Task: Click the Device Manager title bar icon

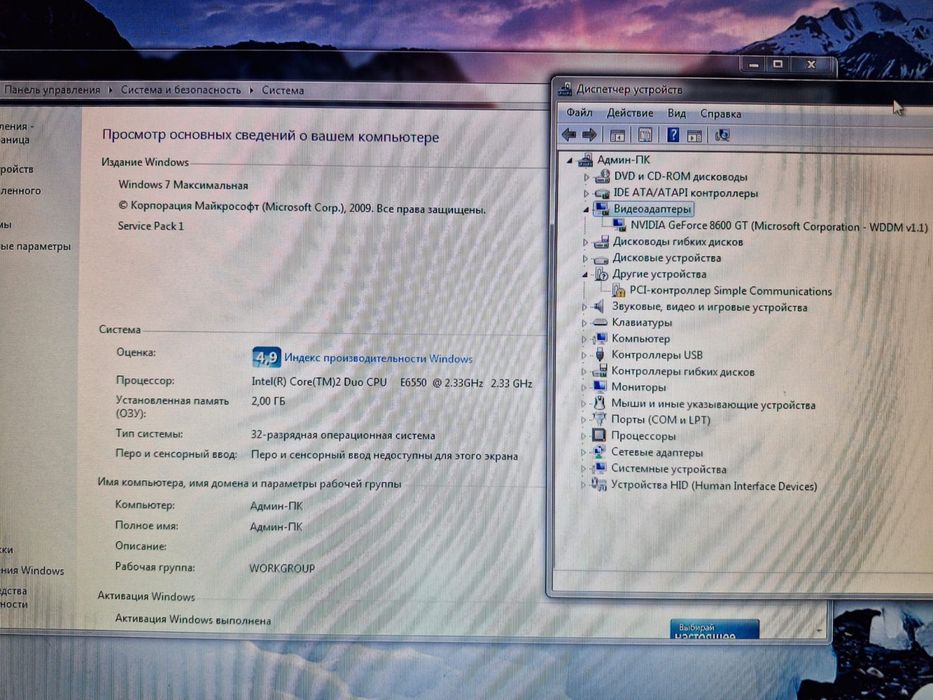Action: [x=565, y=89]
